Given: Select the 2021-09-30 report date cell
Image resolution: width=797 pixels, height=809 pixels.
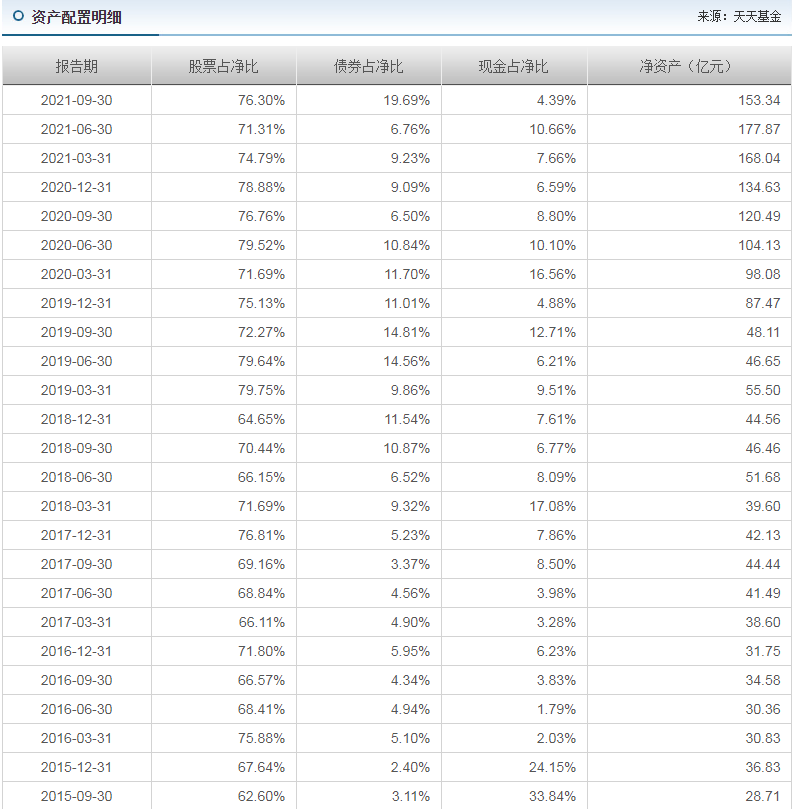Looking at the screenshot, I should (x=76, y=100).
